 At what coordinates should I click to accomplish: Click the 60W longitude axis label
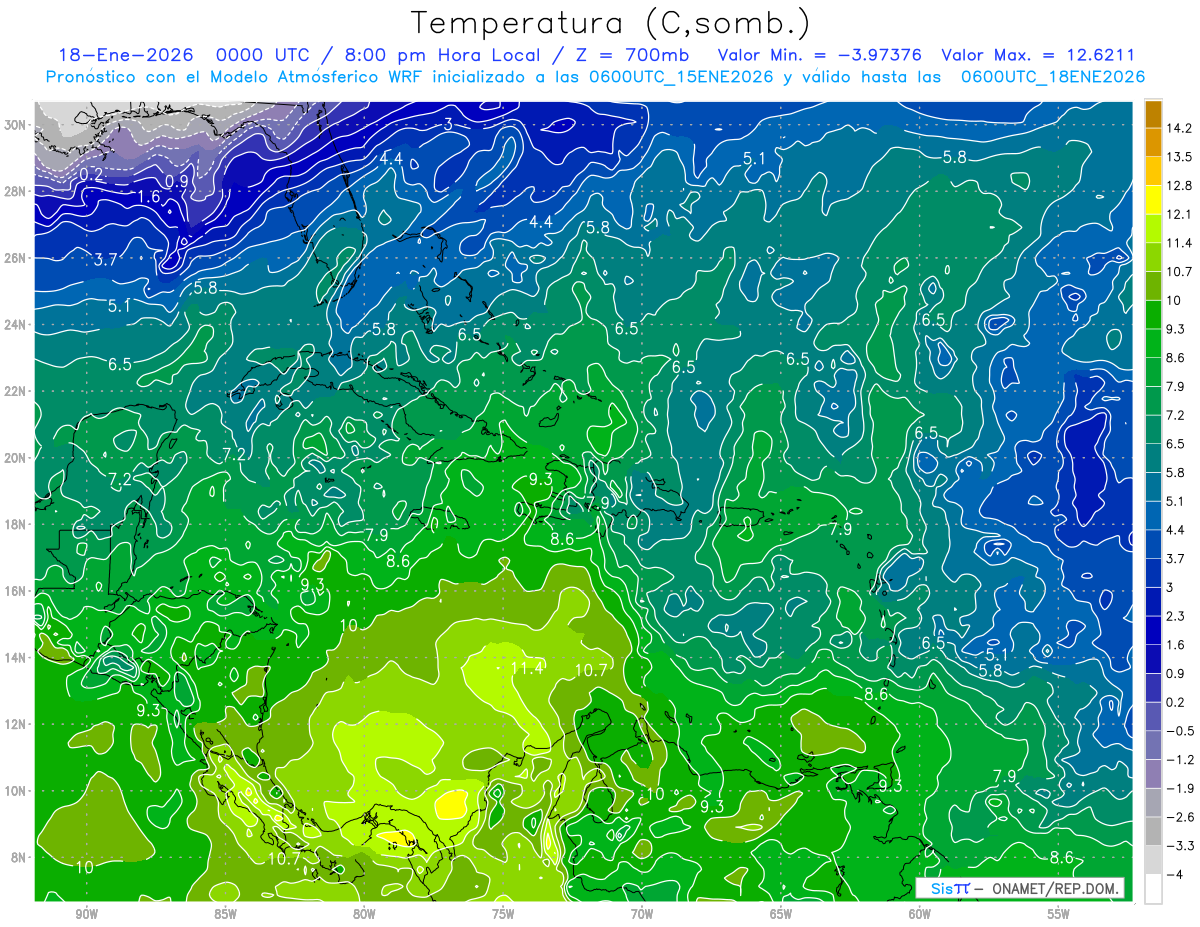(x=920, y=914)
